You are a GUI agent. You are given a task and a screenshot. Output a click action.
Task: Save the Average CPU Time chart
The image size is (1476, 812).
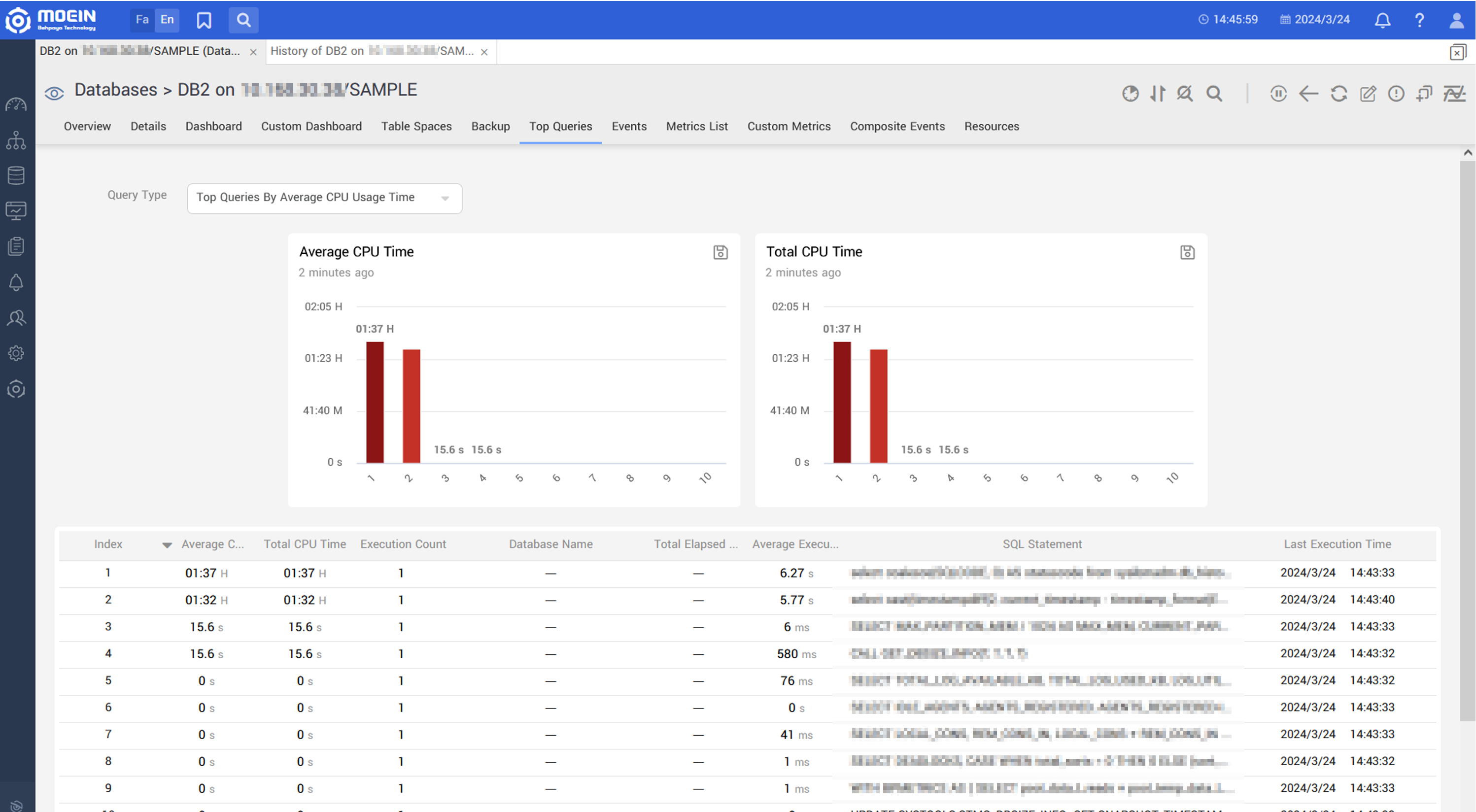click(x=720, y=252)
